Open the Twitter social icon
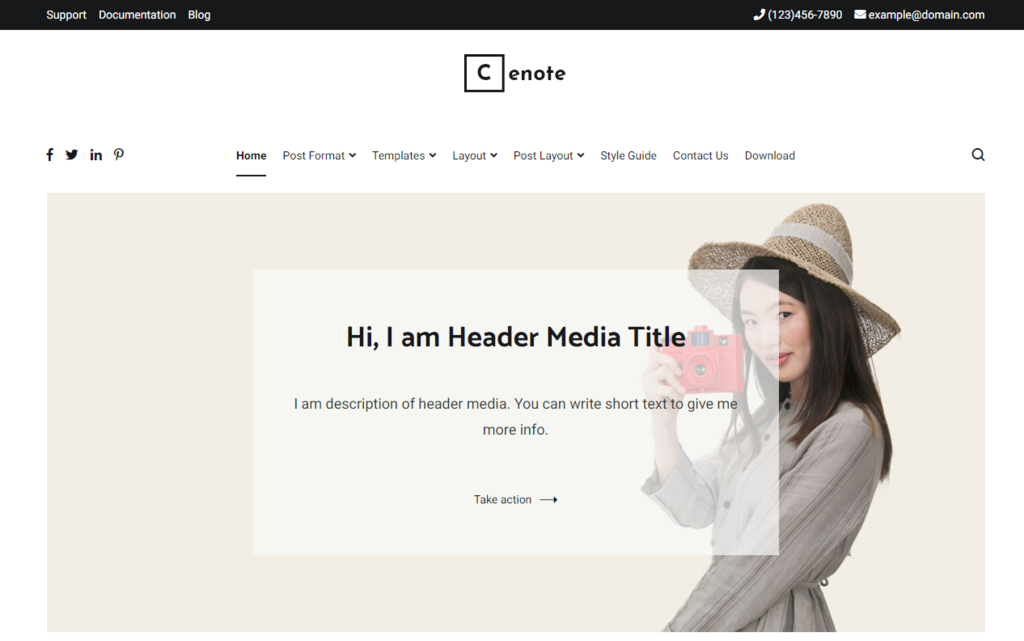1024x641 pixels. pyautogui.click(x=72, y=155)
